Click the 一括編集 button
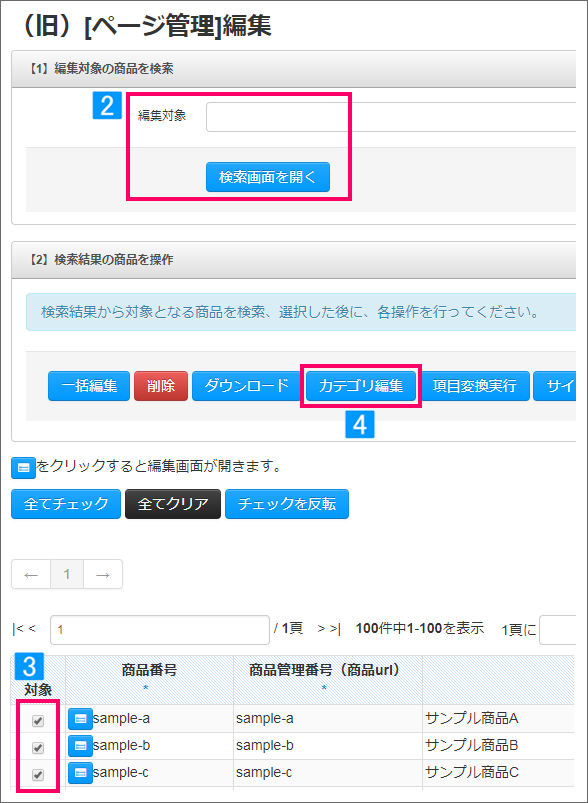The width and height of the screenshot is (588, 803). pyautogui.click(x=89, y=386)
